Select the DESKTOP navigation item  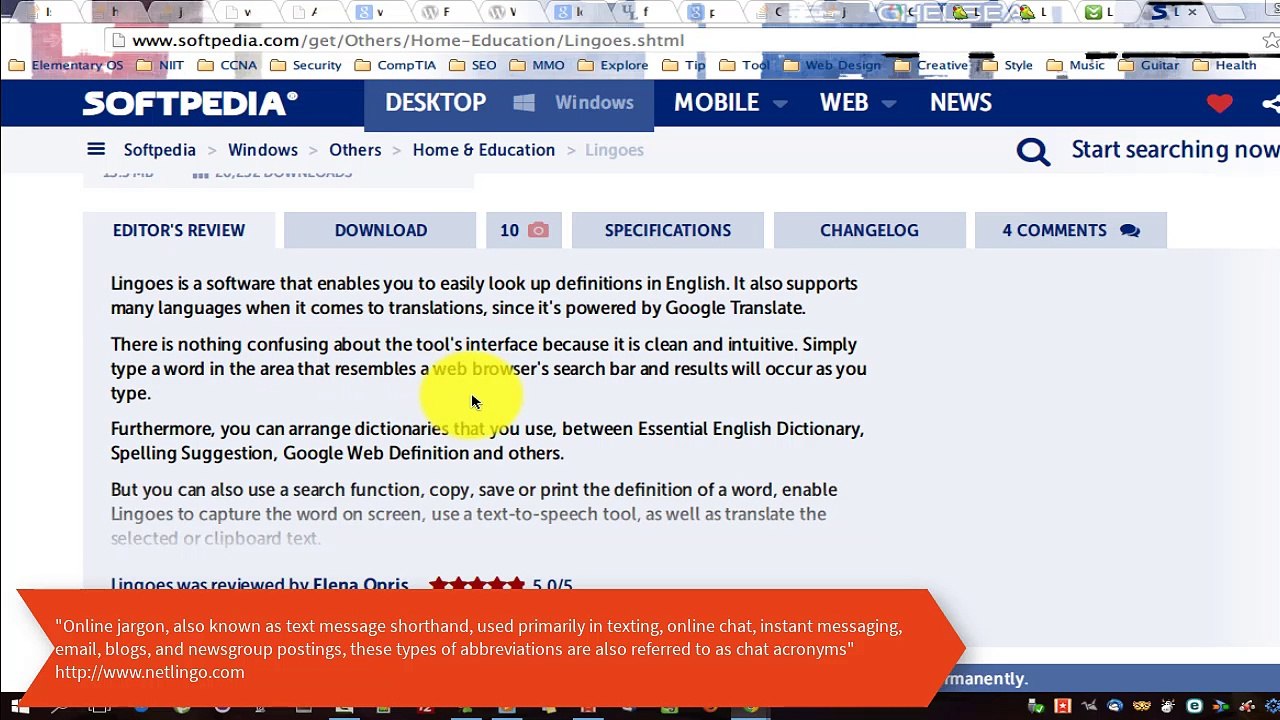tap(436, 103)
